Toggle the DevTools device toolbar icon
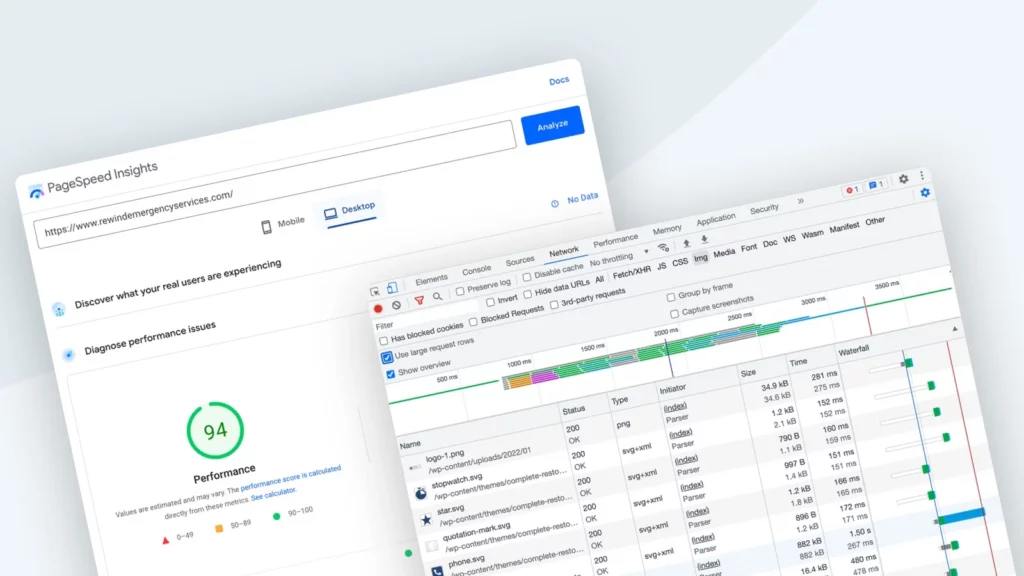 [392, 288]
